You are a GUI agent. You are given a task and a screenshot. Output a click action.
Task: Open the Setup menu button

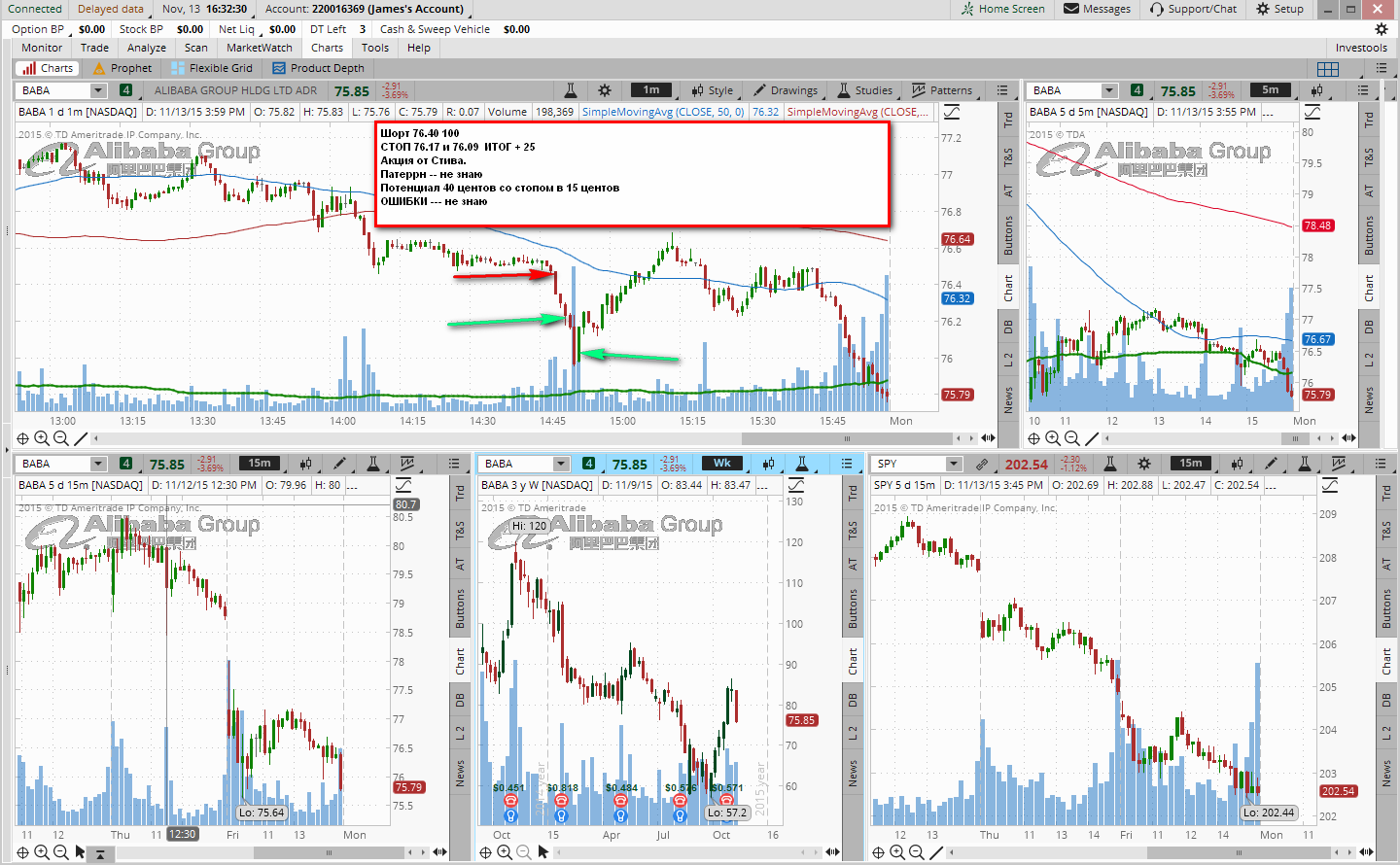tap(1279, 9)
